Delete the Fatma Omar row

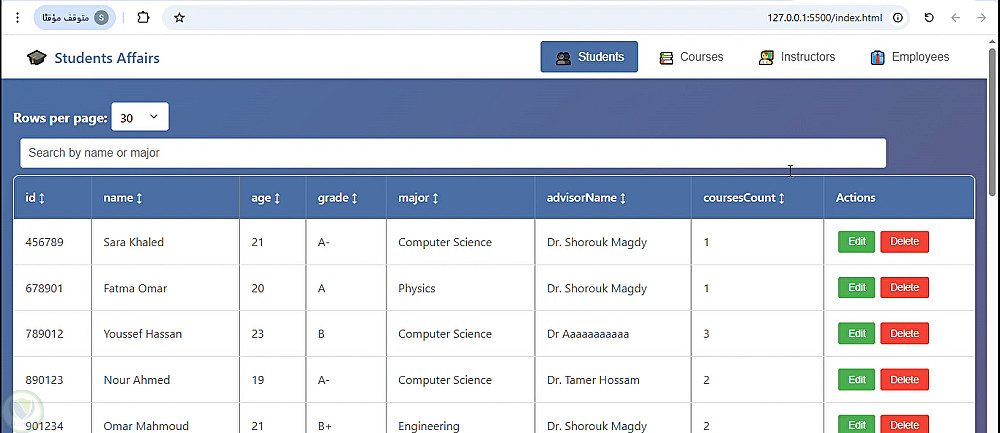(904, 288)
